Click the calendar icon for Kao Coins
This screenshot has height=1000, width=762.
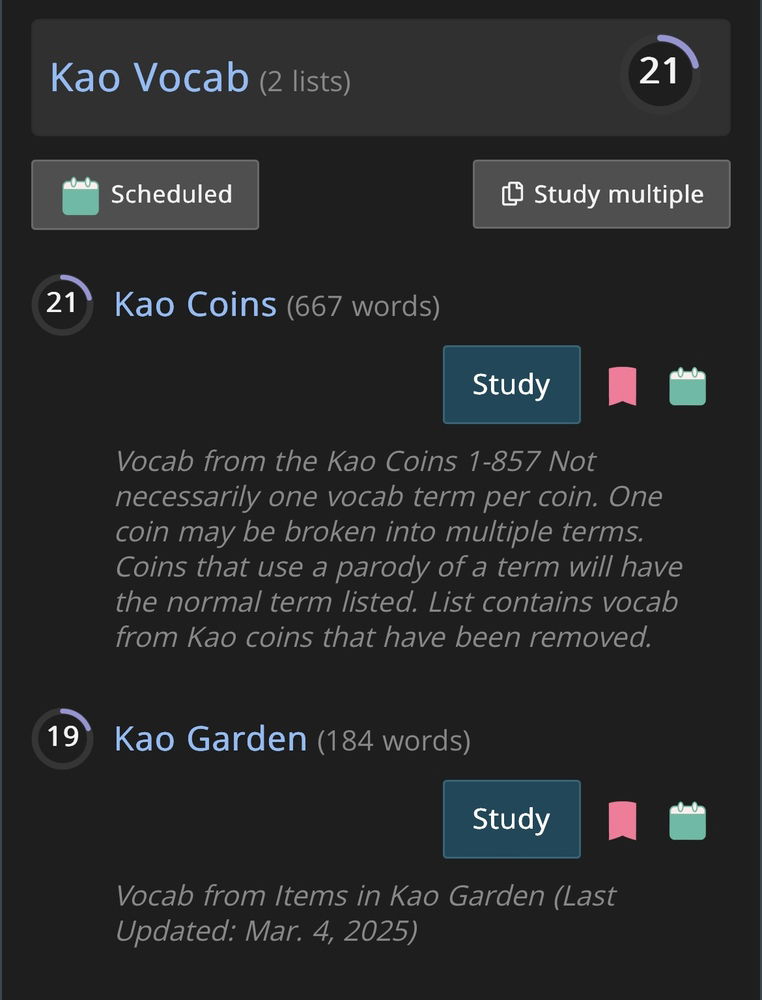[687, 386]
